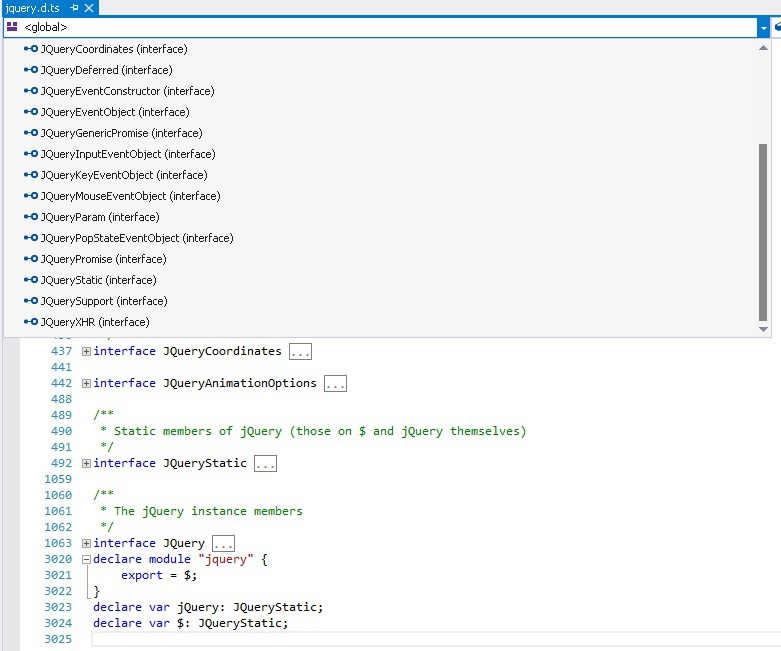Select JQueryStatic interface entry in list

tap(388, 280)
